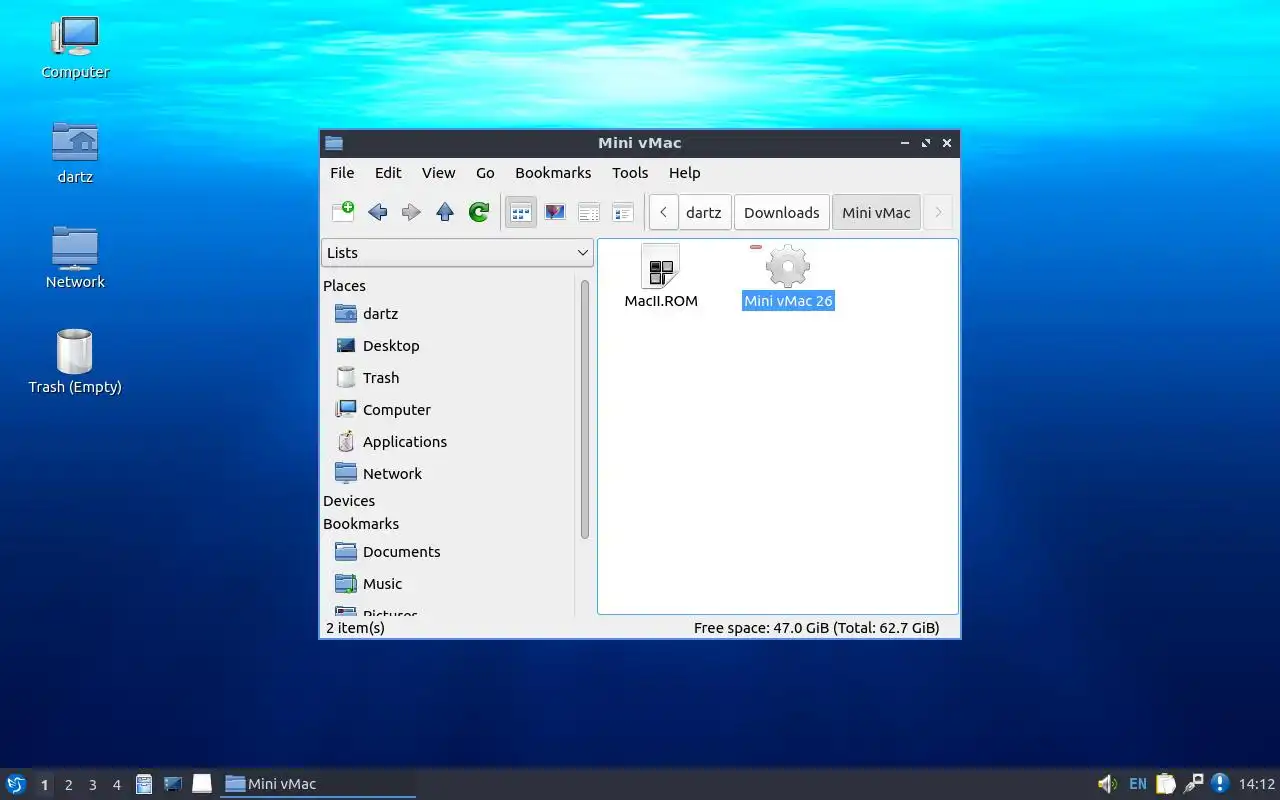Open the Edit menu
The height and width of the screenshot is (800, 1280).
388,173
